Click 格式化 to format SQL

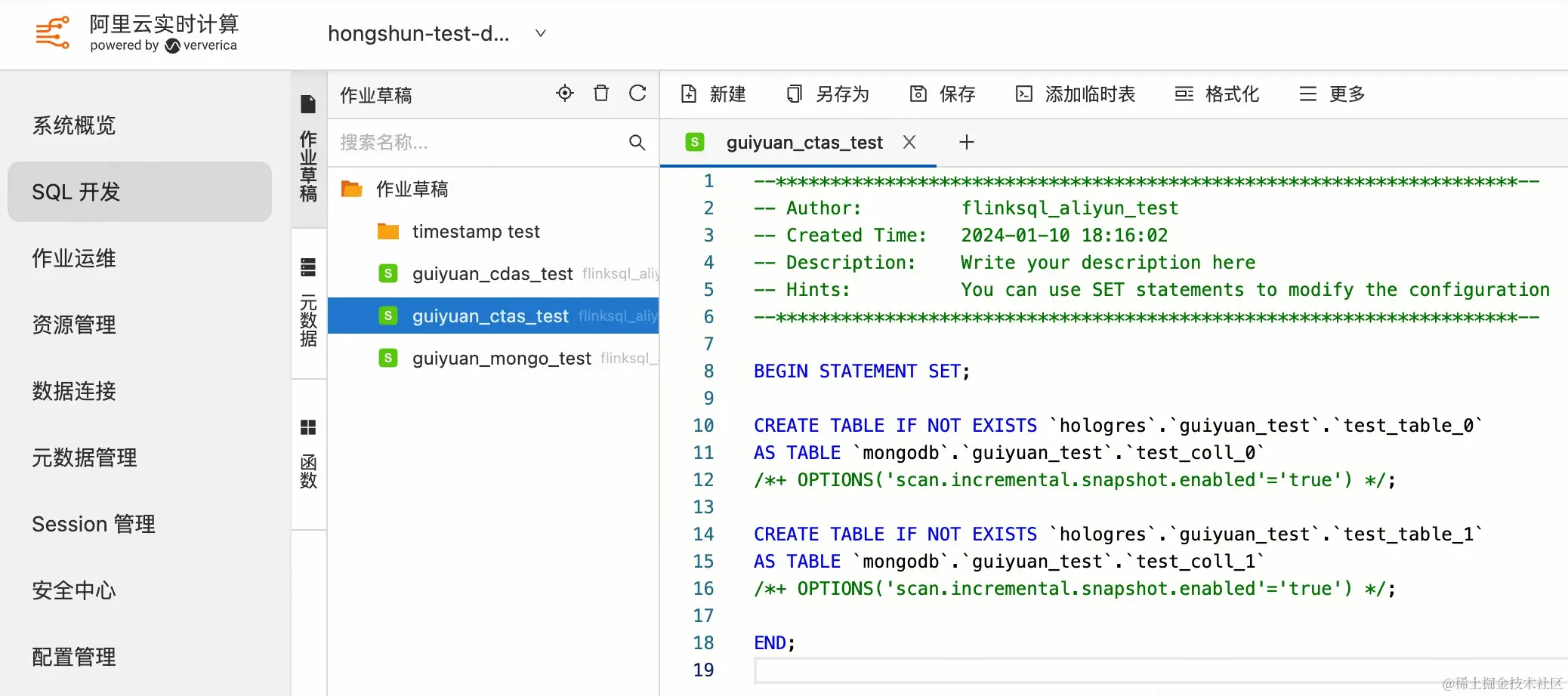[x=1218, y=94]
